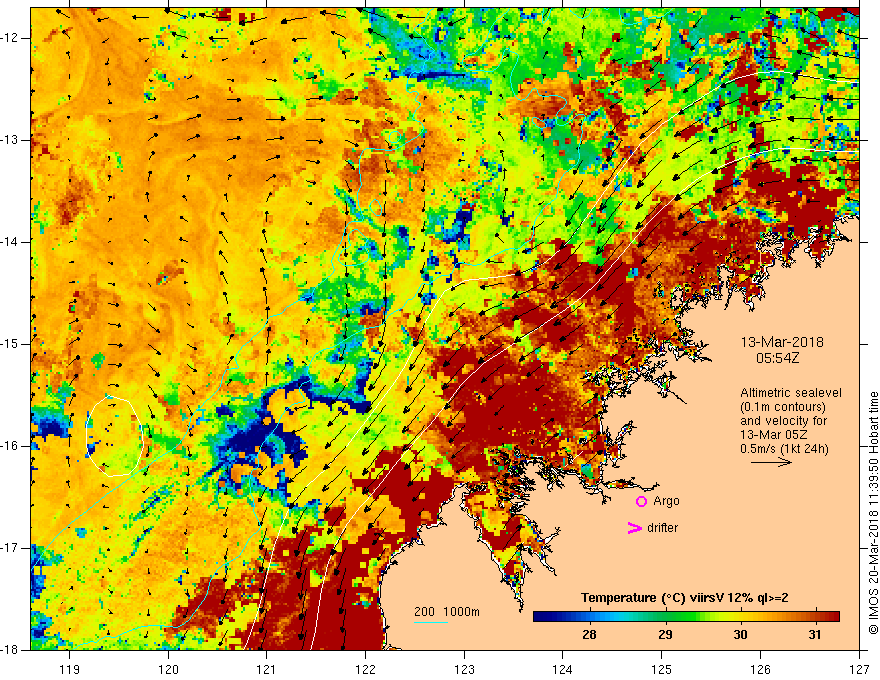This screenshot has width=880, height=680.
Task: Click the color bar '30' label
Action: (740, 635)
